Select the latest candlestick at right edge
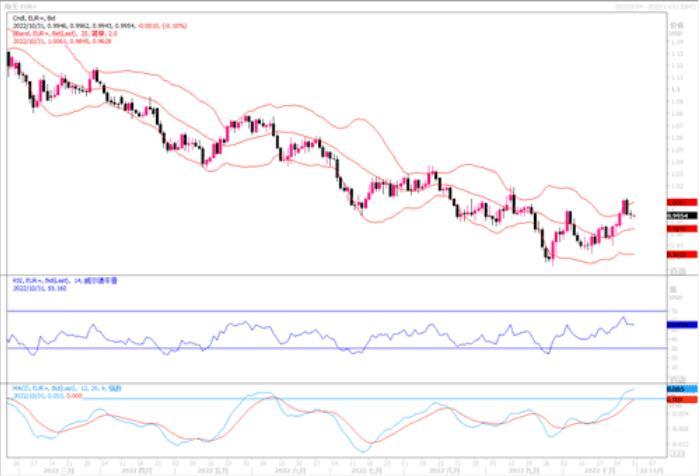 632,212
